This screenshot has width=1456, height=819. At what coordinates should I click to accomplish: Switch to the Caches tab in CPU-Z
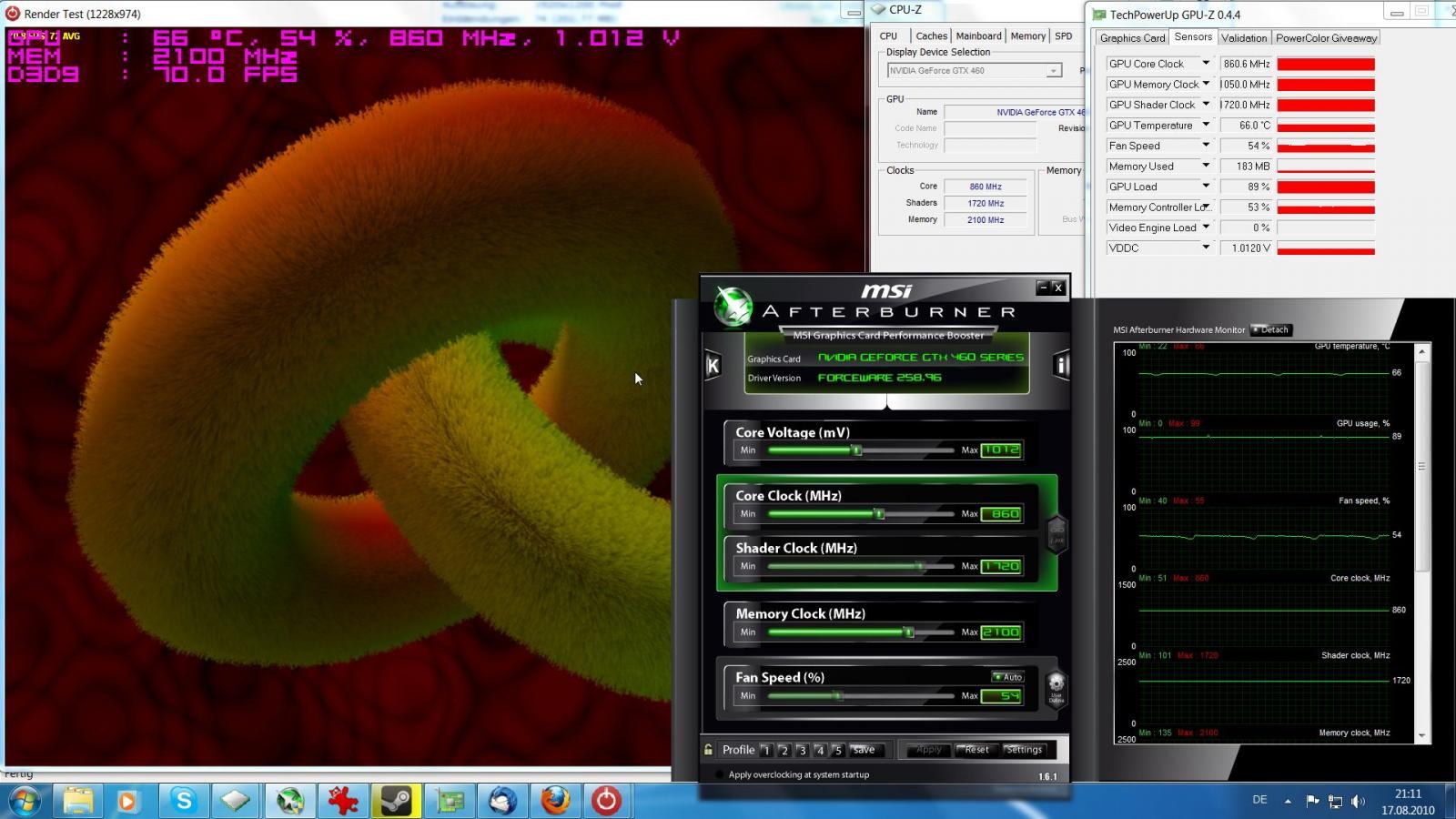click(x=931, y=36)
